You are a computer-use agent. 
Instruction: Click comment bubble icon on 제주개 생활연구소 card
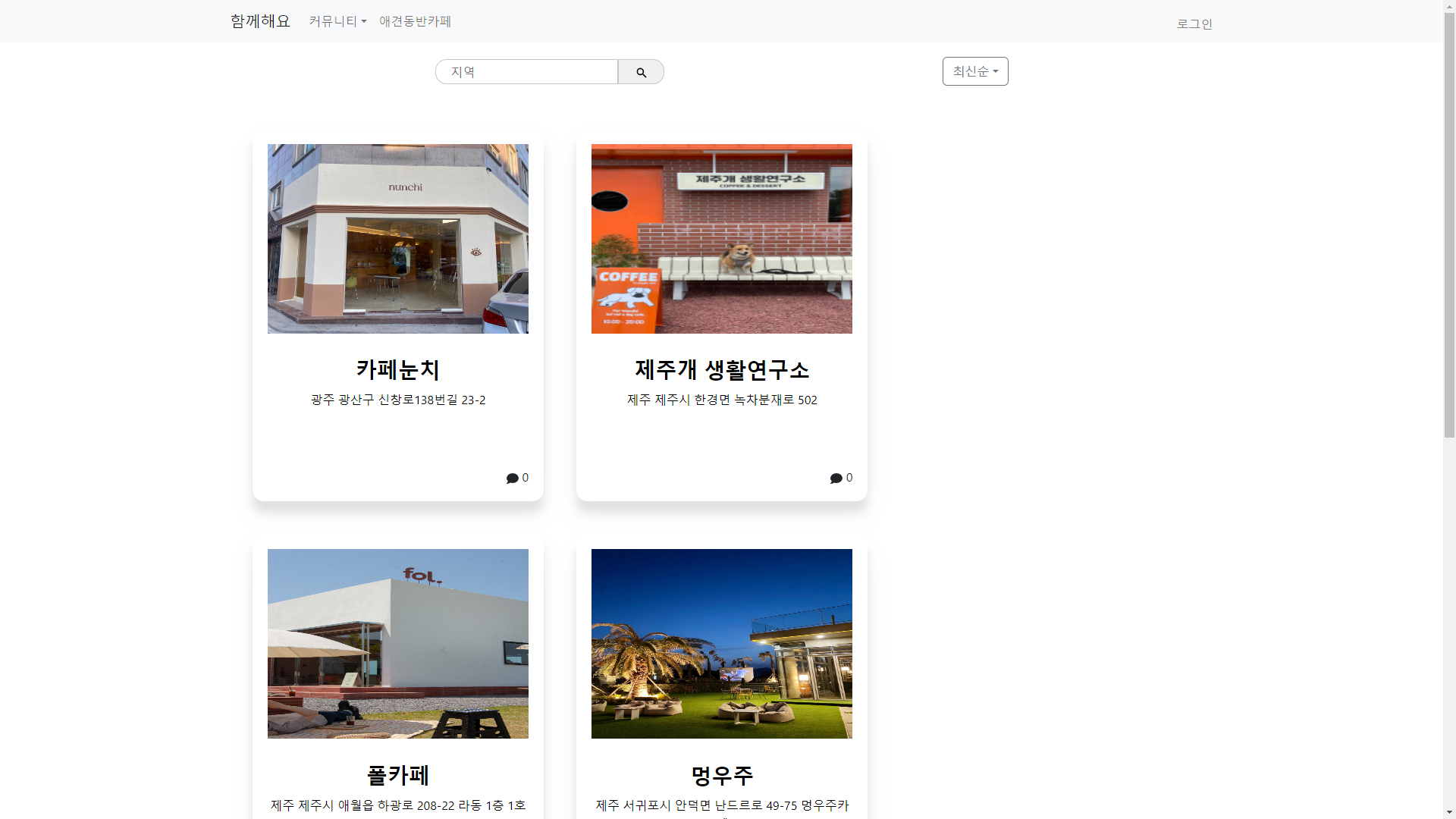pyautogui.click(x=836, y=479)
